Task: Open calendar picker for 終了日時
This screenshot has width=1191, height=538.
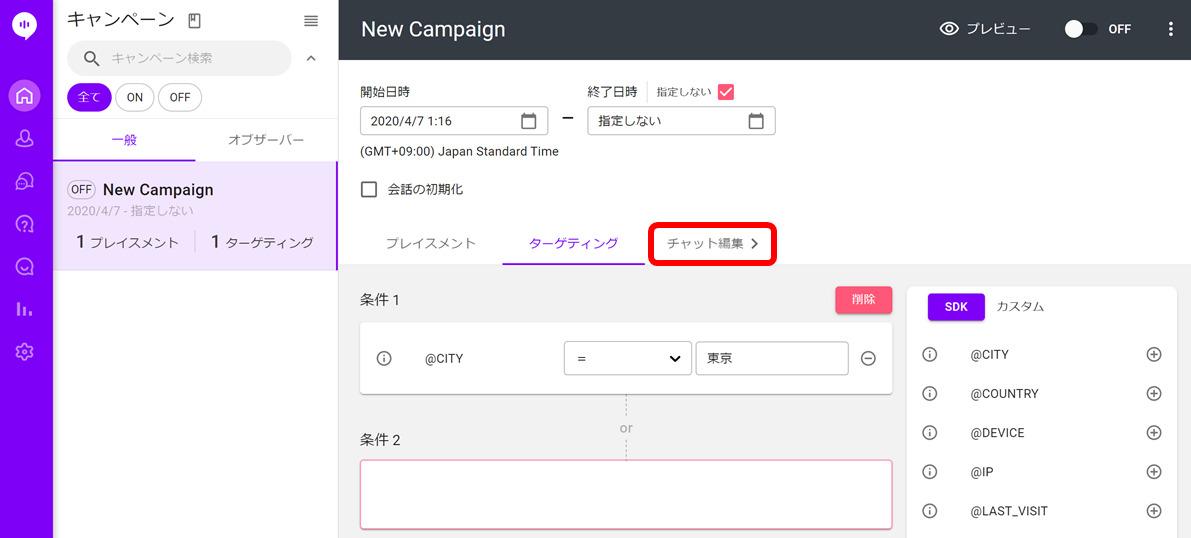Action: point(756,121)
